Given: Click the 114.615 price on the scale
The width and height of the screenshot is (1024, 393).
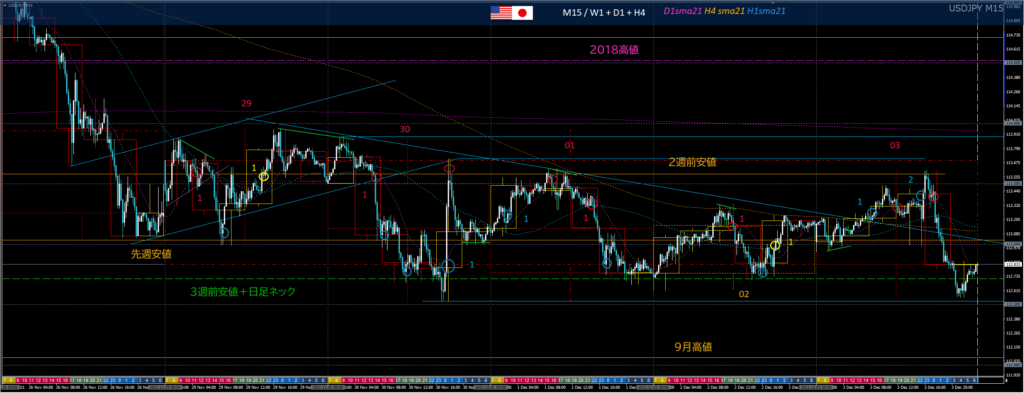Looking at the screenshot, I should point(1014,48).
